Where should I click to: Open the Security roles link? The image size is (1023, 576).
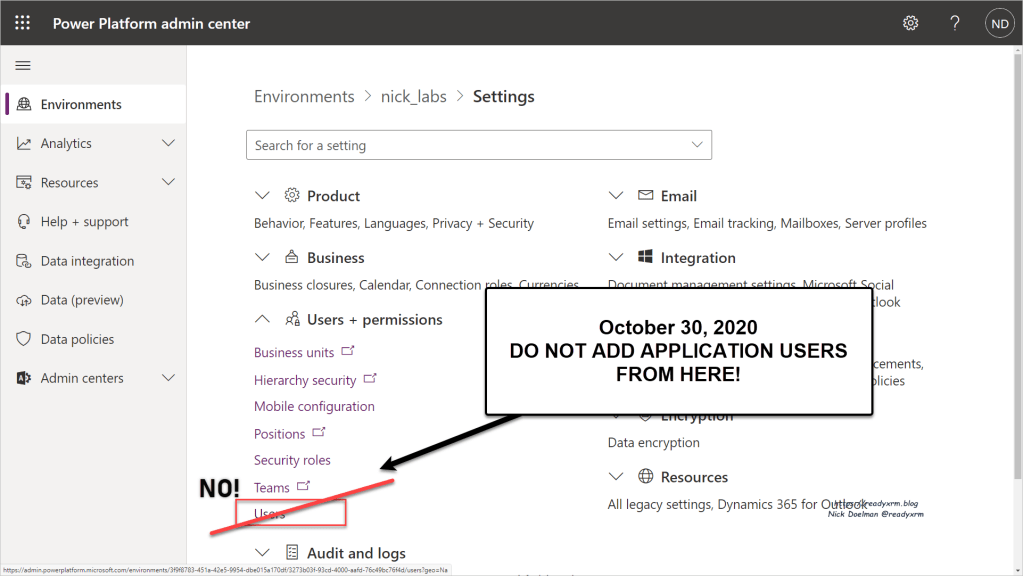pyautogui.click(x=292, y=460)
